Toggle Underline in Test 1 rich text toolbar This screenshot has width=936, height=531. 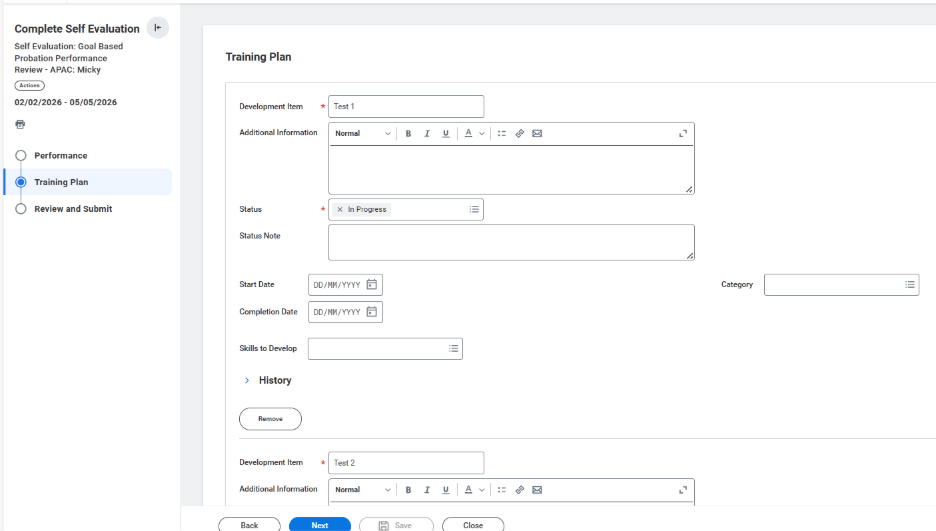tap(446, 134)
